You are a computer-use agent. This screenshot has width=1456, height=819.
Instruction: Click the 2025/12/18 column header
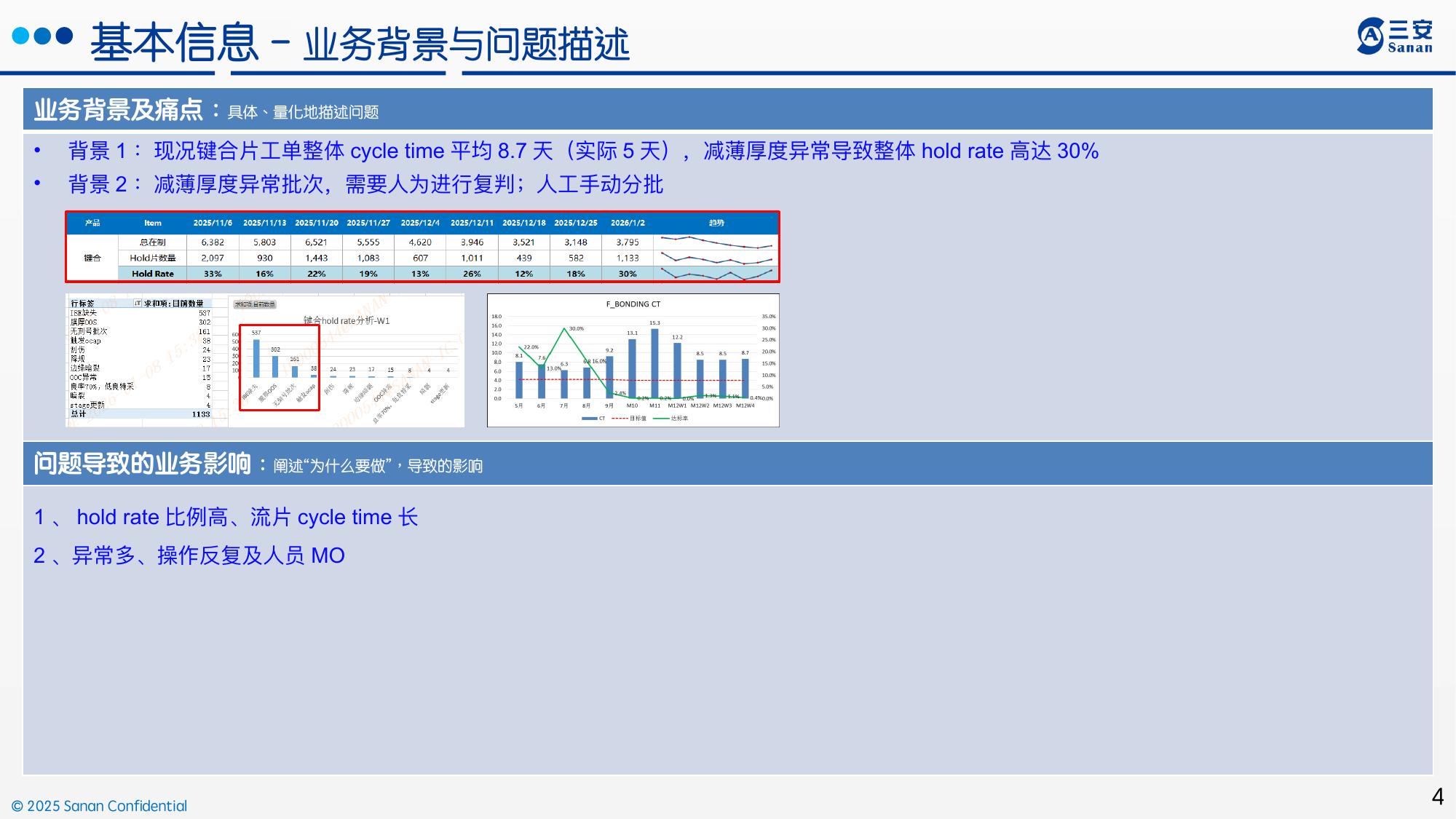pyautogui.click(x=524, y=223)
